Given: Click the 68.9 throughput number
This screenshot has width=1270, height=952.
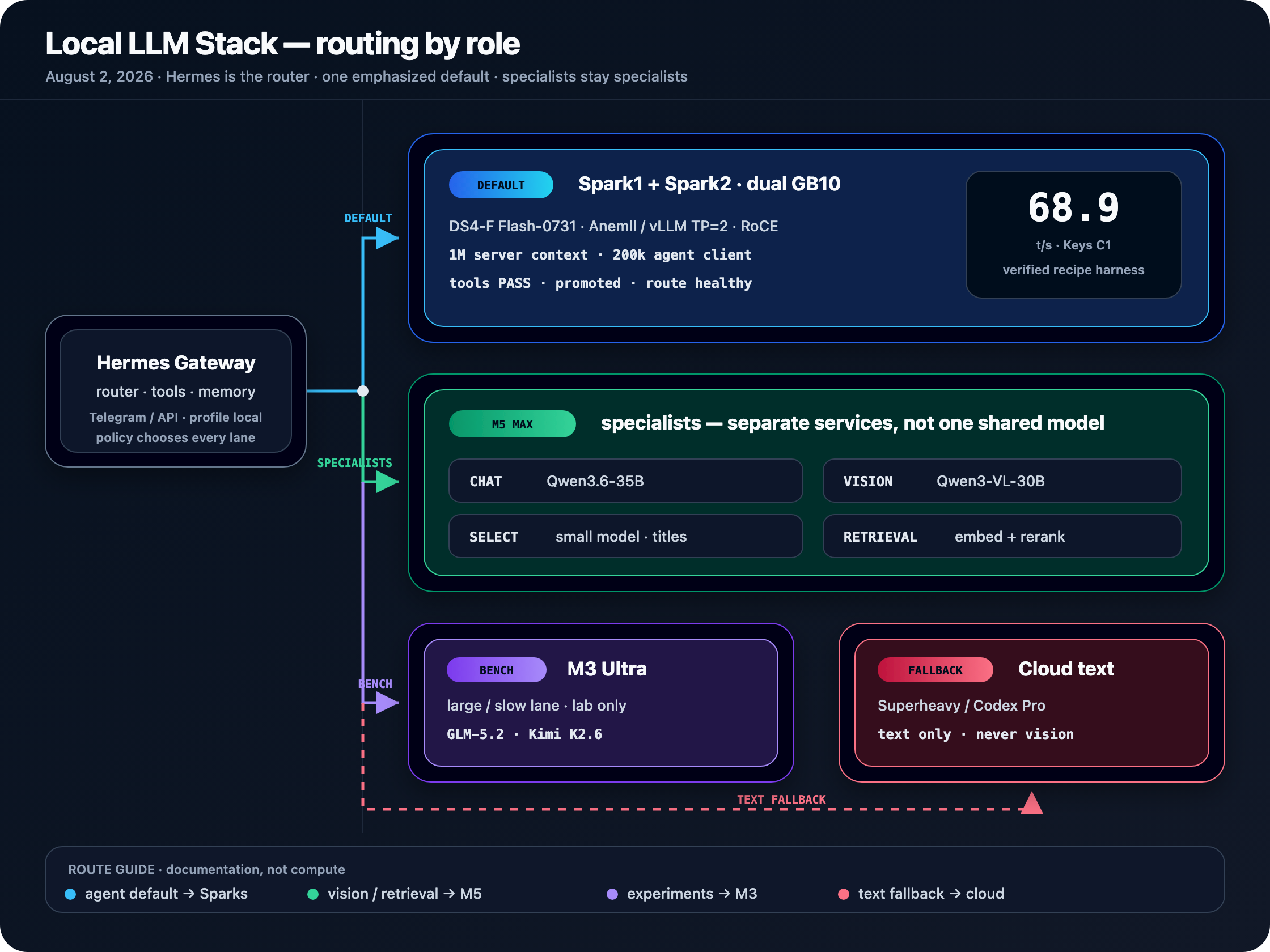Looking at the screenshot, I should (x=1074, y=207).
